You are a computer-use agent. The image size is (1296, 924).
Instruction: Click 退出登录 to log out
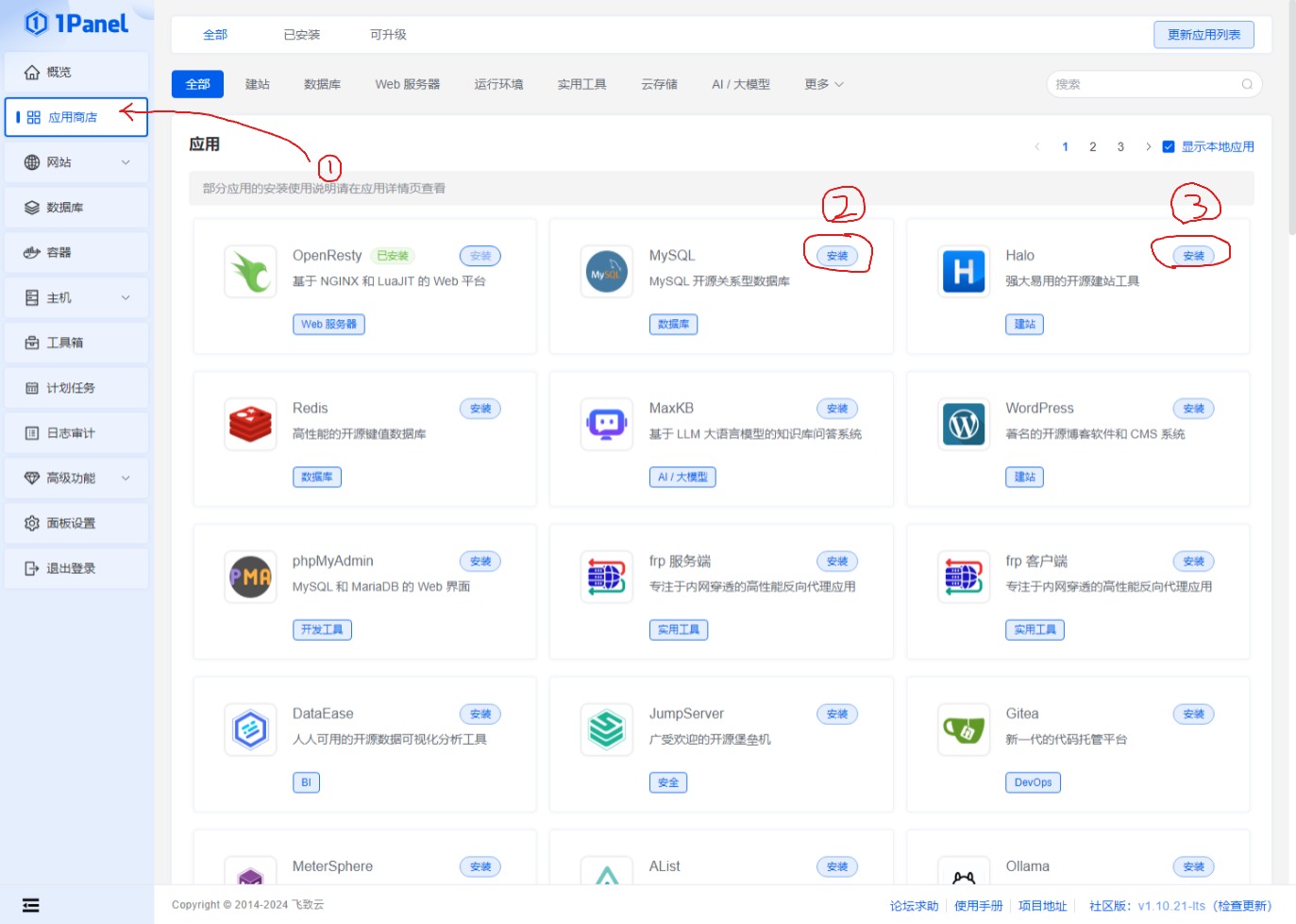76,568
